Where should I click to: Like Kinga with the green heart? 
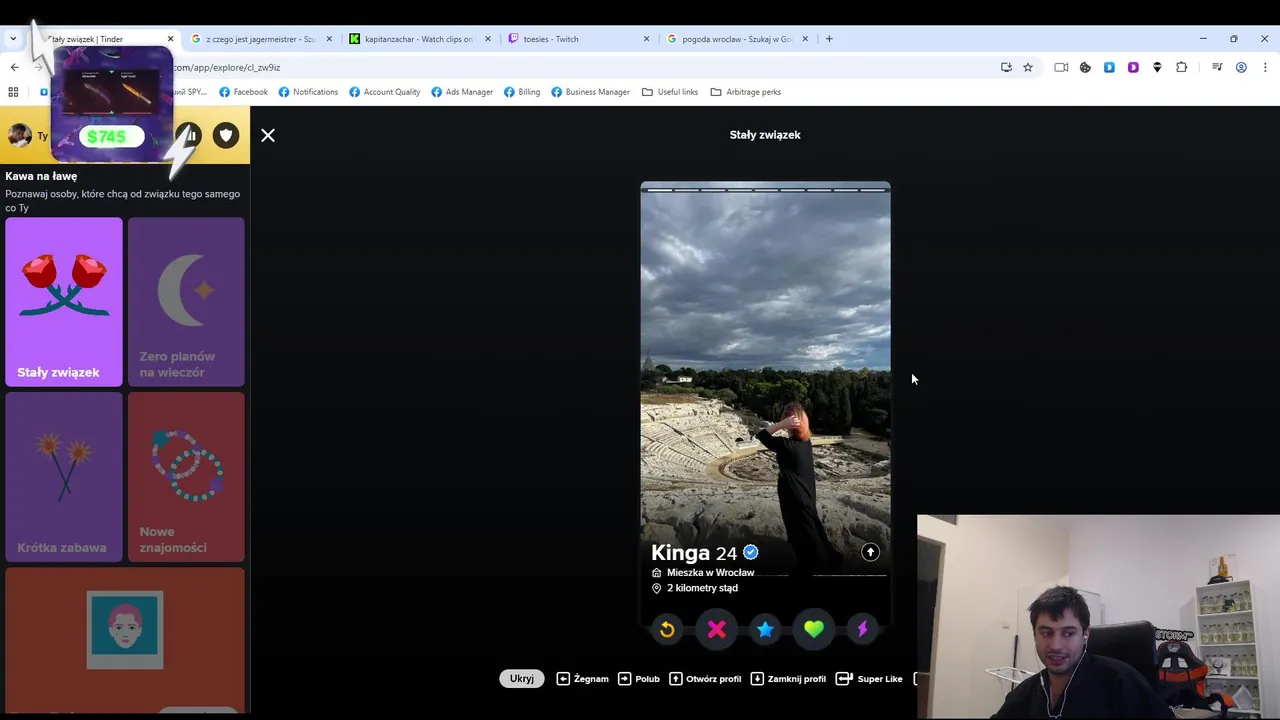[x=814, y=629]
